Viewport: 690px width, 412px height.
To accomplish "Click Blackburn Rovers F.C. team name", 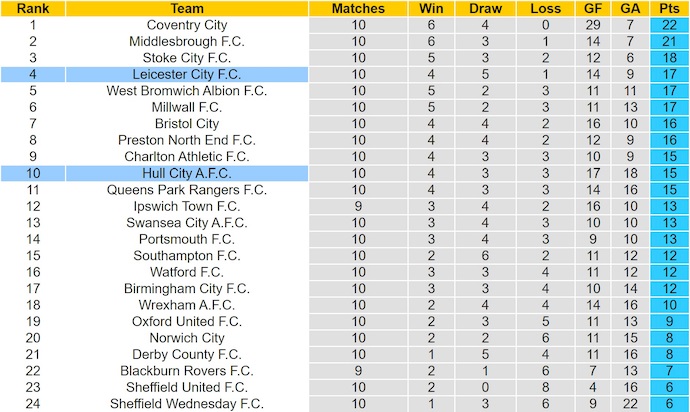I will [x=186, y=370].
